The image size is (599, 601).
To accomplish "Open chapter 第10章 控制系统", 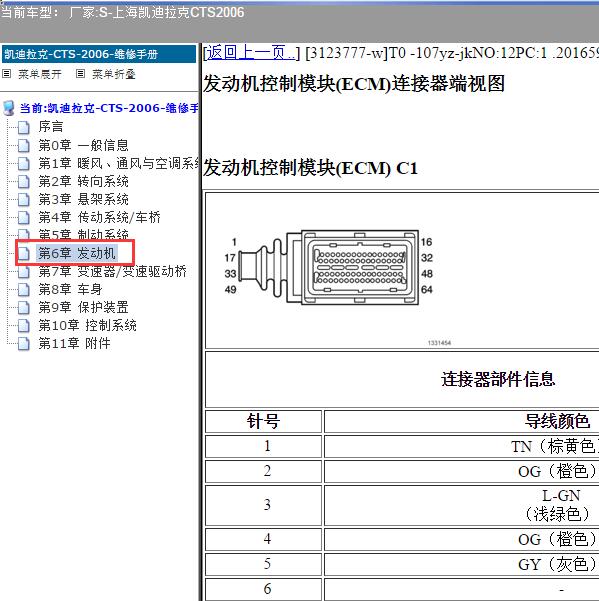I will click(x=87, y=325).
